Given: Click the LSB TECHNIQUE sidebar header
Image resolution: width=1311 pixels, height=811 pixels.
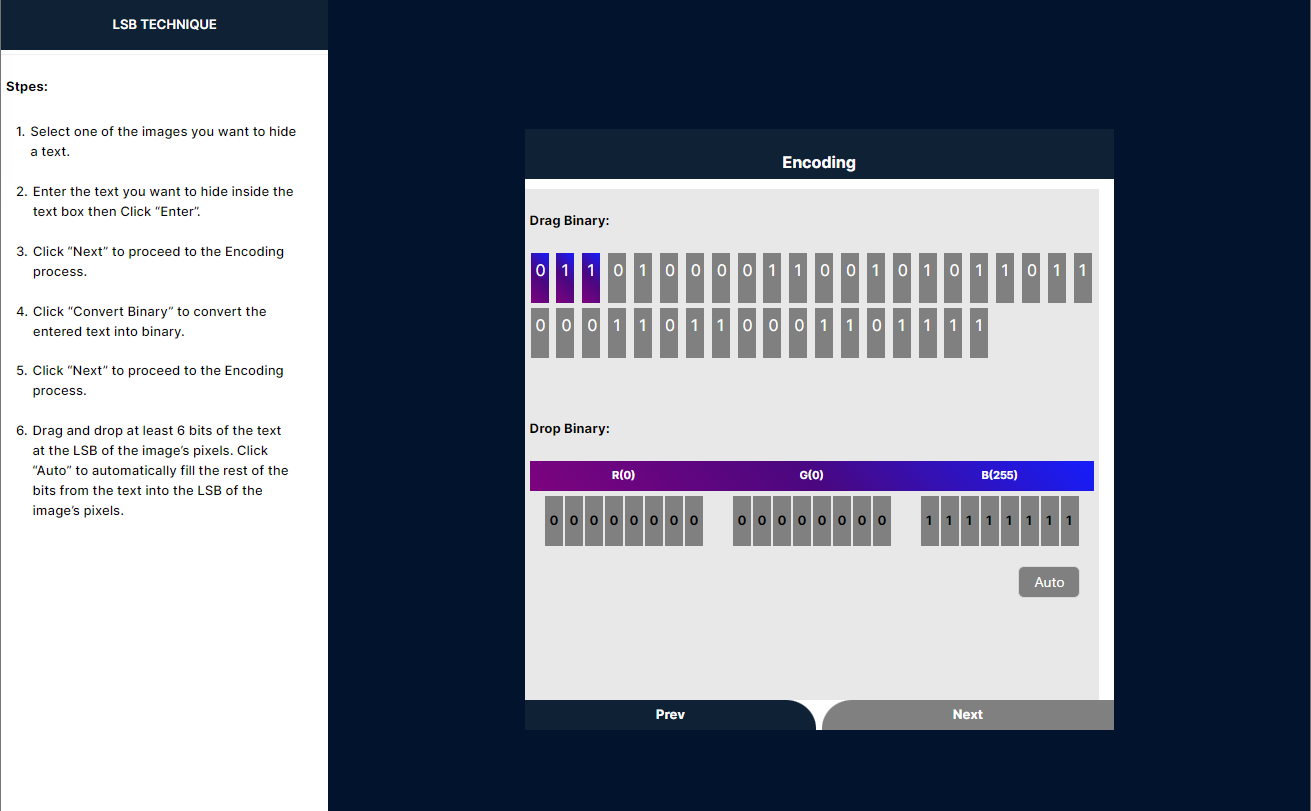Looking at the screenshot, I should (x=164, y=24).
